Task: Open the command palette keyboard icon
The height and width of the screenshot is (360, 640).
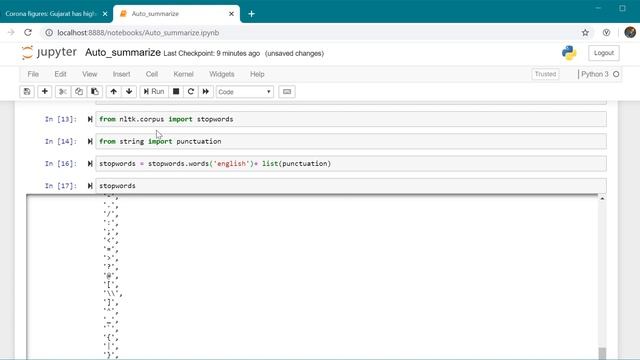Action: (x=287, y=91)
